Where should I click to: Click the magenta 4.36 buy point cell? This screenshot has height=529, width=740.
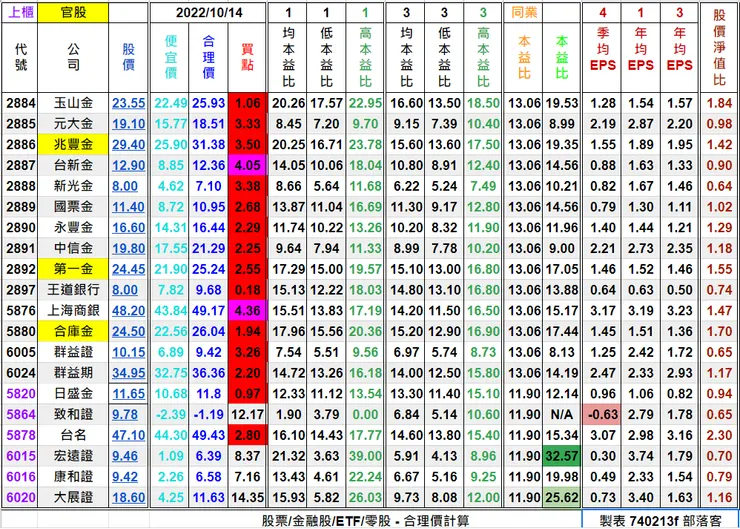tap(247, 311)
